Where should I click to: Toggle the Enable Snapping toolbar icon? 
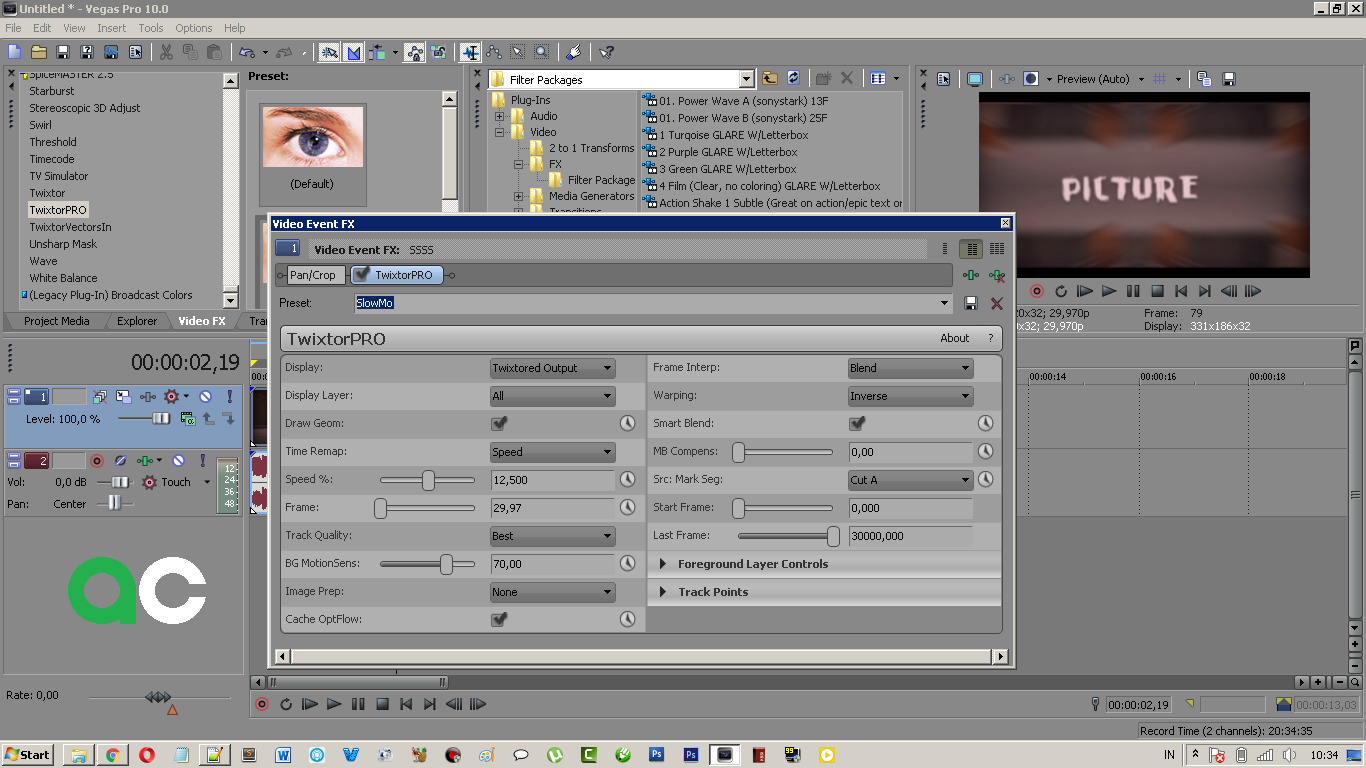[x=329, y=52]
